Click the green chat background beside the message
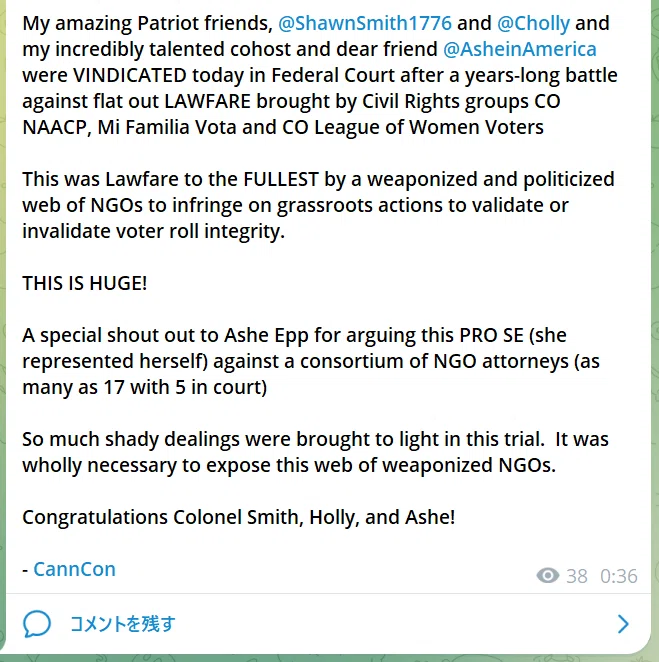 654,296
